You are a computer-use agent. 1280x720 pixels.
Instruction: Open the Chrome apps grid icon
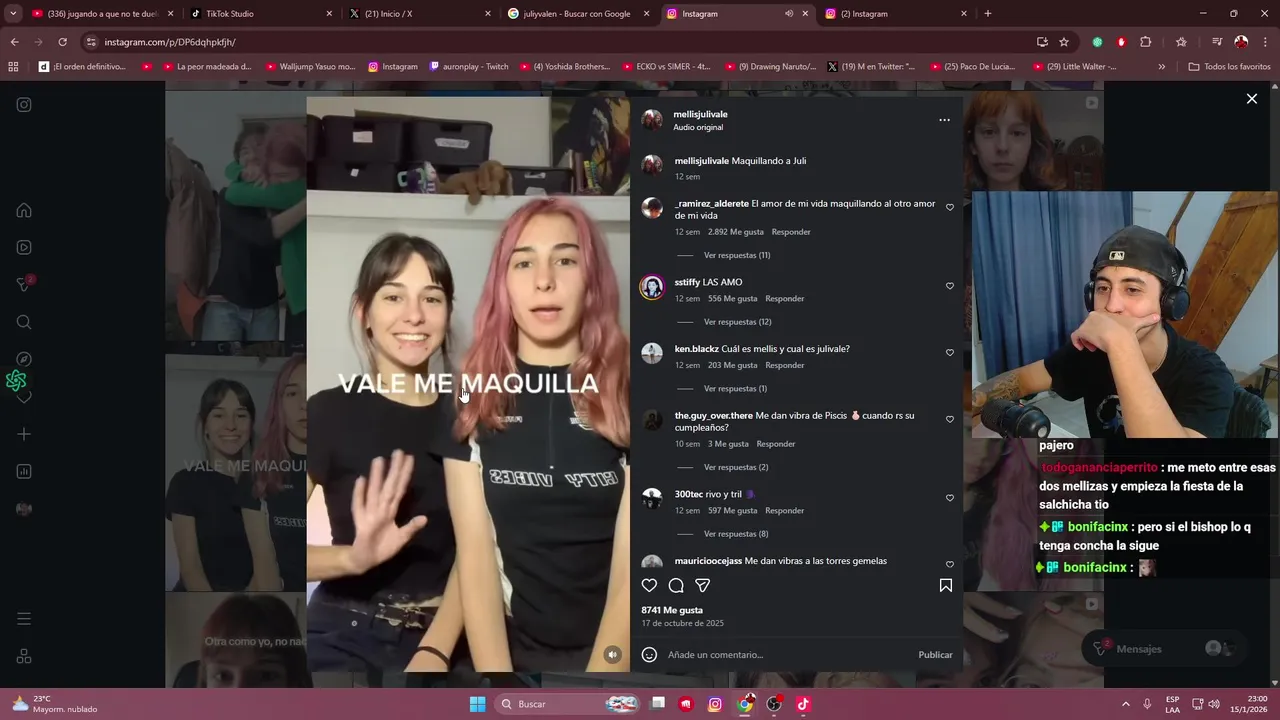13,67
